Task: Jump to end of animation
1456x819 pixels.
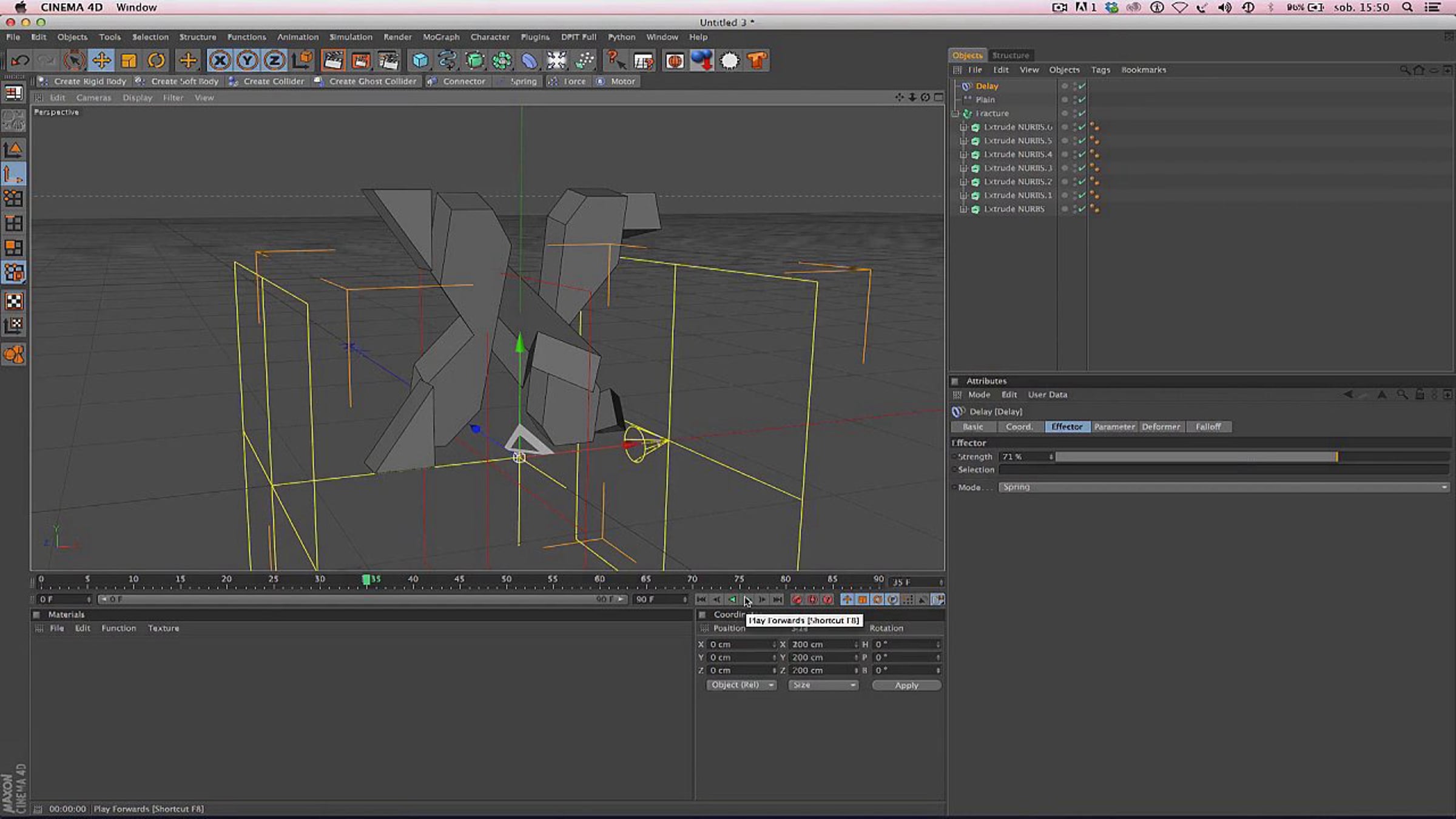Action: pos(778,599)
